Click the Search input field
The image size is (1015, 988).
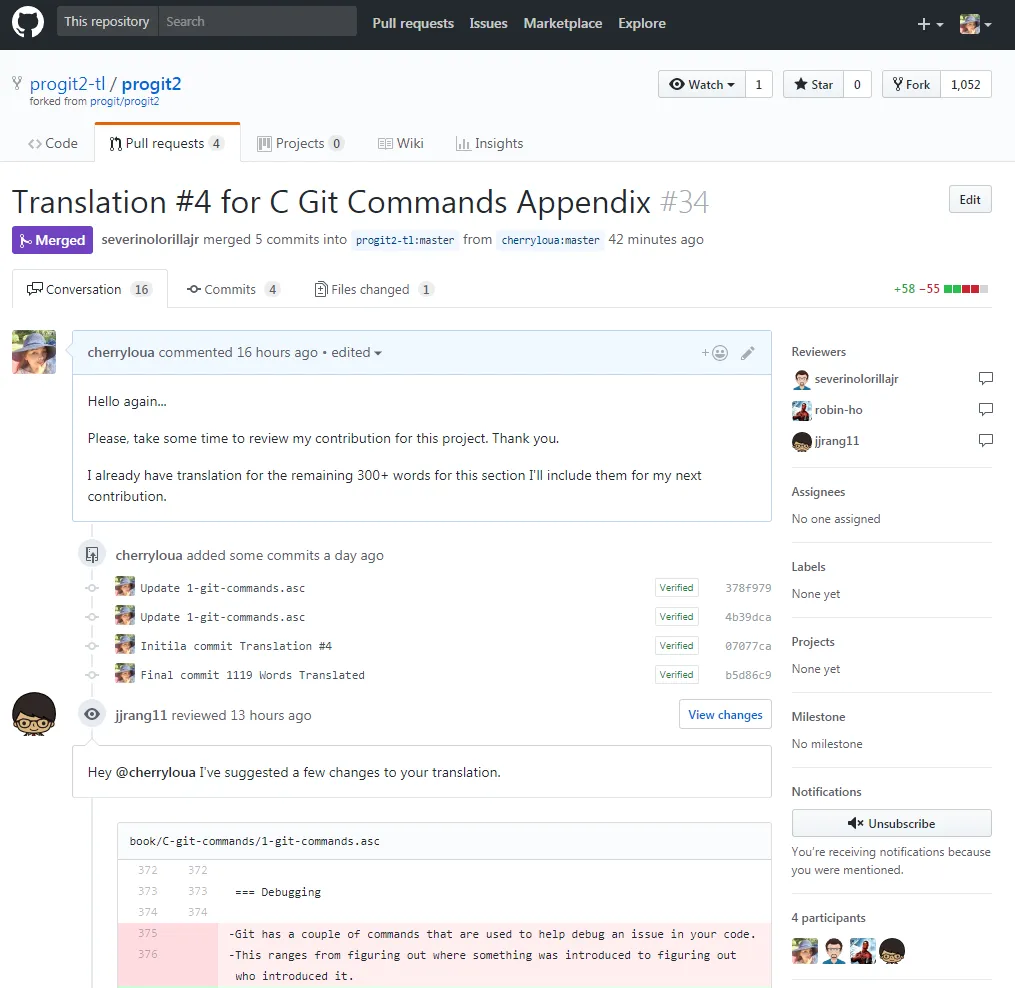click(x=258, y=21)
